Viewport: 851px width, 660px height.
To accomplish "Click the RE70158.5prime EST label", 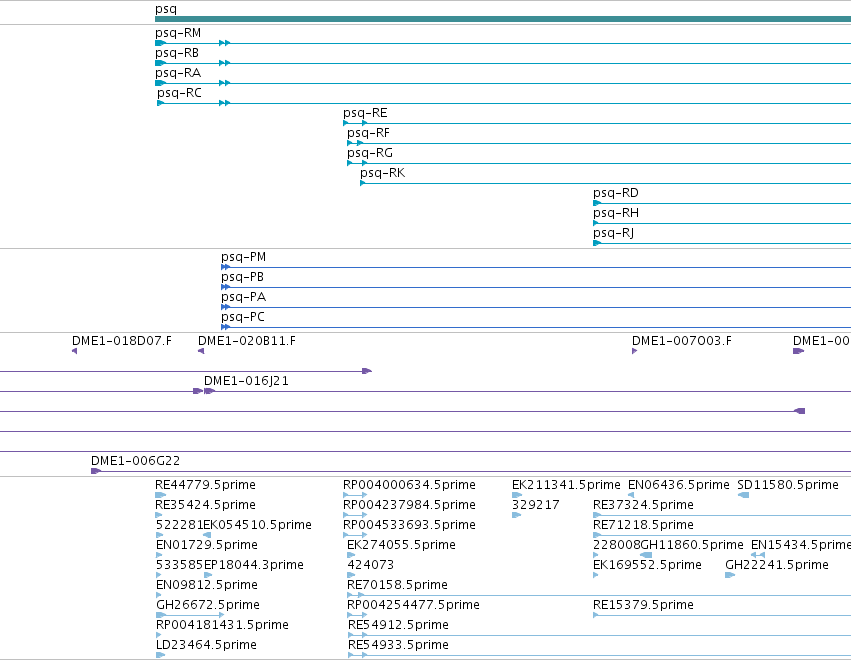I will click(397, 585).
